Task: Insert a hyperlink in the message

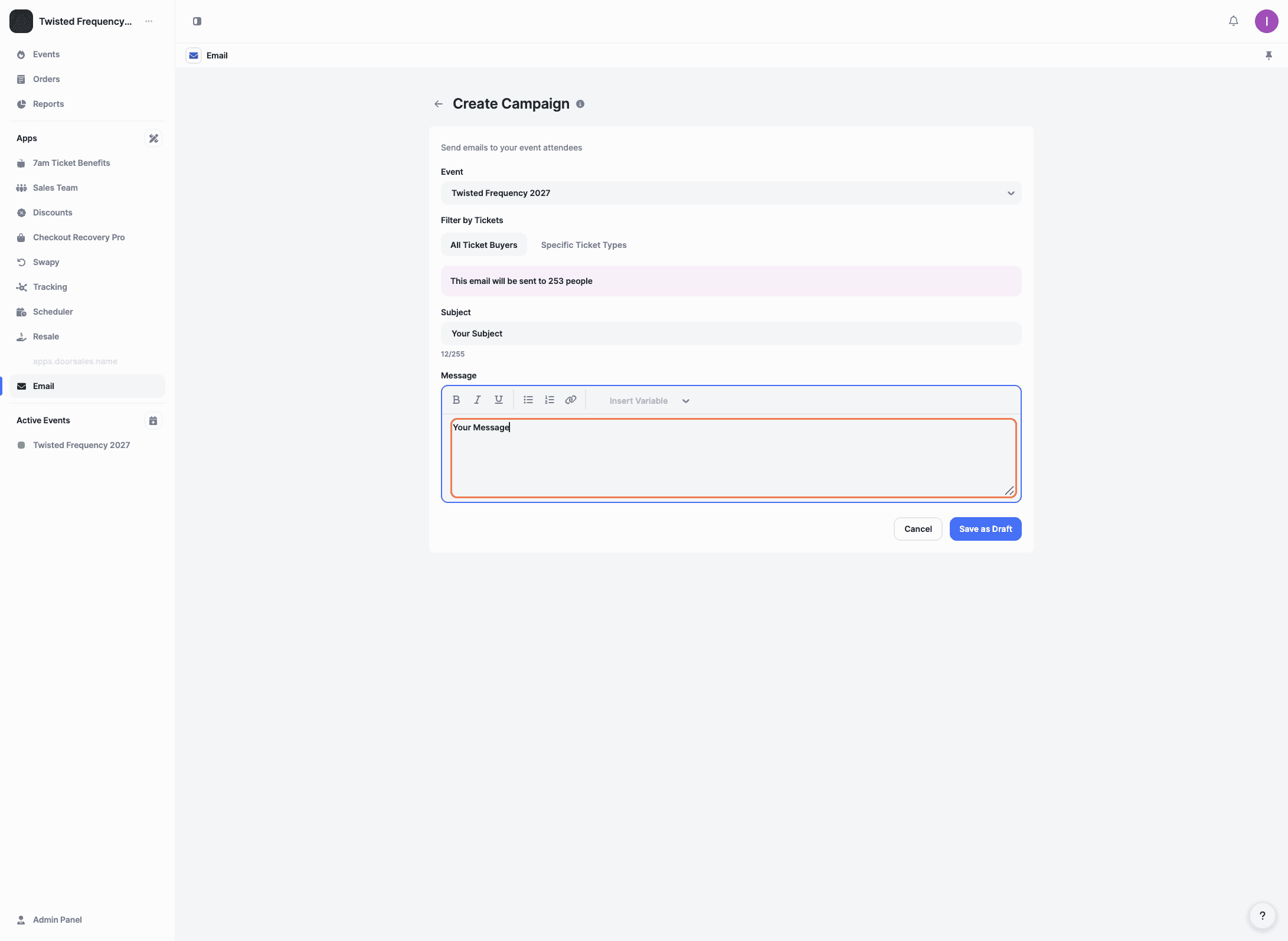Action: pyautogui.click(x=570, y=400)
